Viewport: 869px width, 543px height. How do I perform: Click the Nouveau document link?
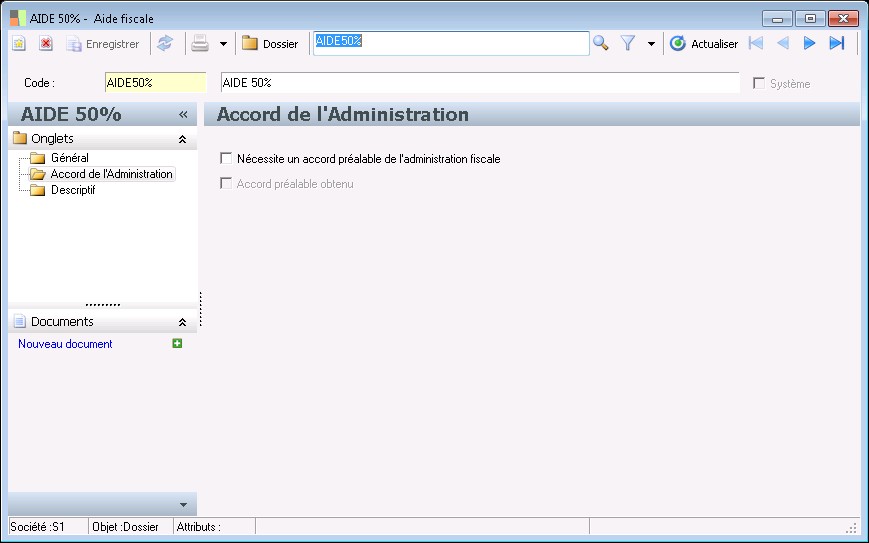coord(65,344)
